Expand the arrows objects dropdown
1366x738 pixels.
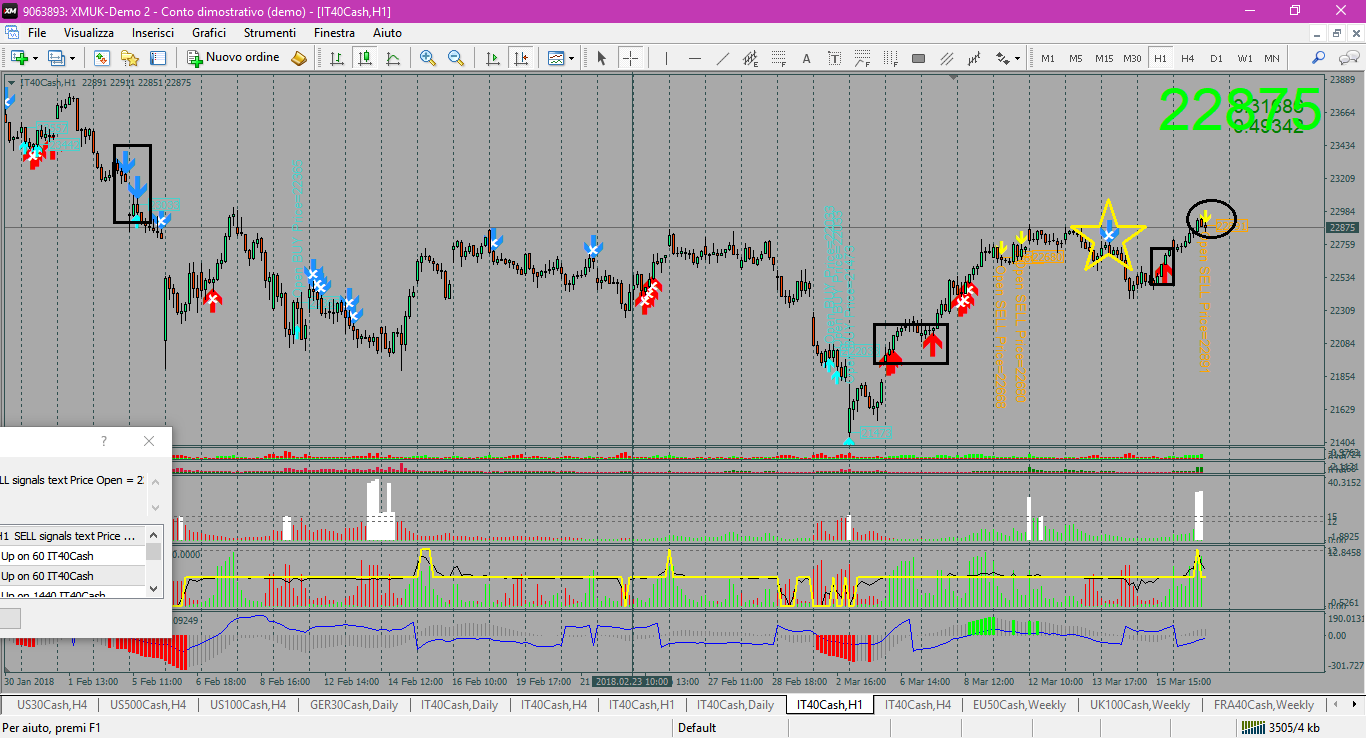pyautogui.click(x=1017, y=58)
